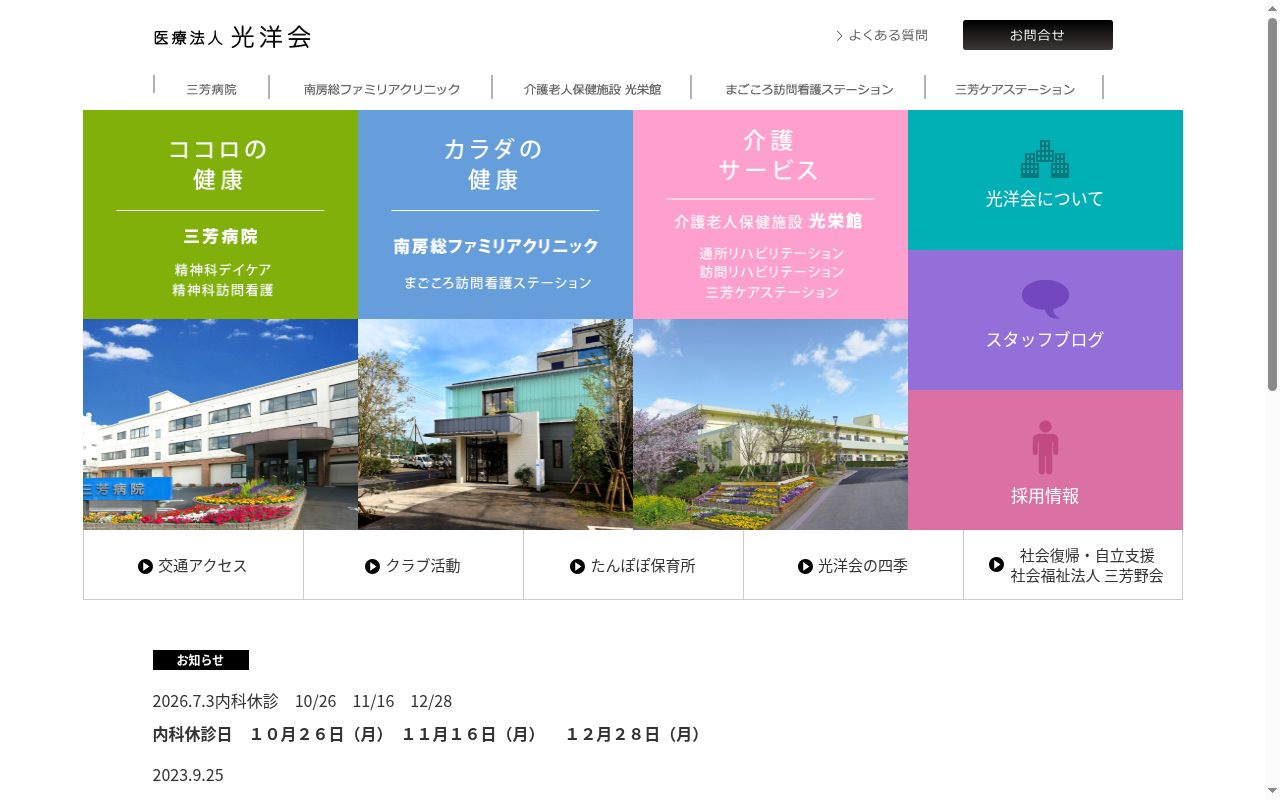
Task: Open the 光洋会について tile
Action: coord(1045,180)
